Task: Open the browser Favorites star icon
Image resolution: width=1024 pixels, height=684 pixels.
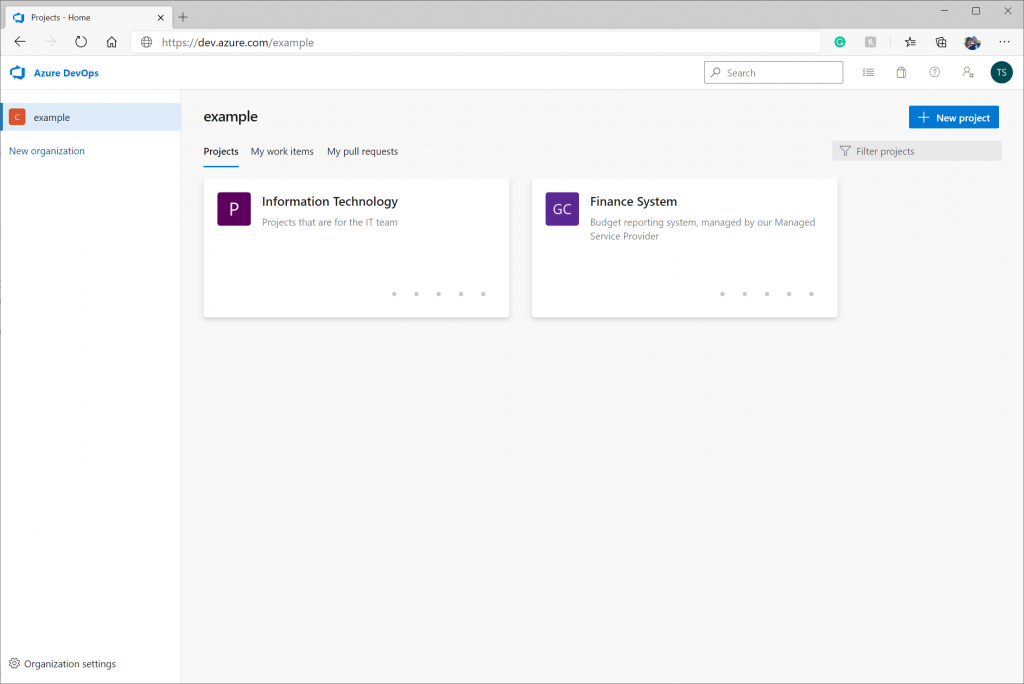Action: (x=910, y=42)
